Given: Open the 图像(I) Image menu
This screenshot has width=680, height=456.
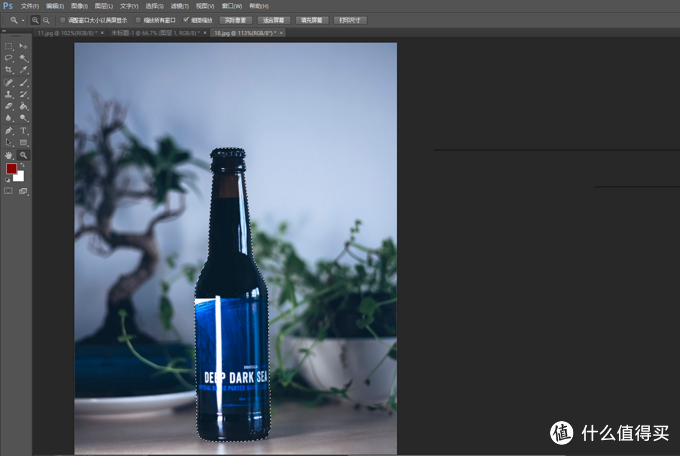Looking at the screenshot, I should coord(79,6).
